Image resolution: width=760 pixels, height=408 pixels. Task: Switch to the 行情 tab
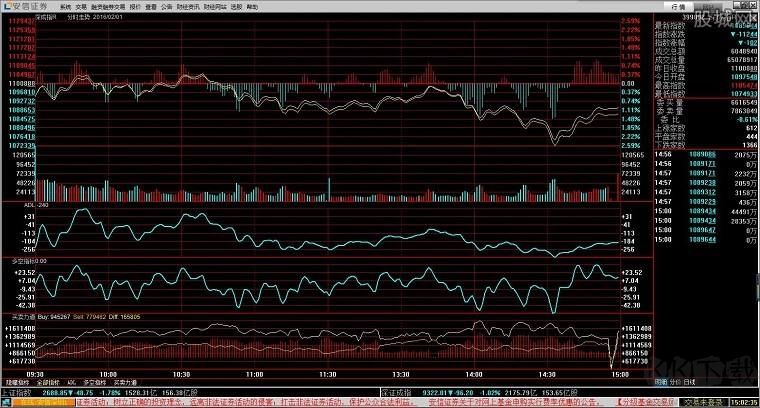[675, 5]
